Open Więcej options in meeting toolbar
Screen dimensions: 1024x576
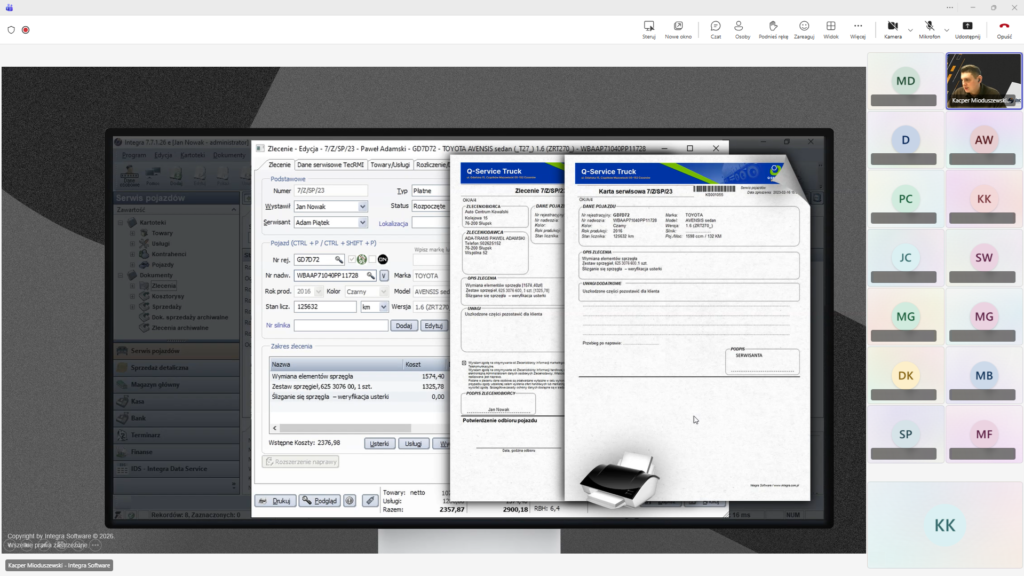858,27
